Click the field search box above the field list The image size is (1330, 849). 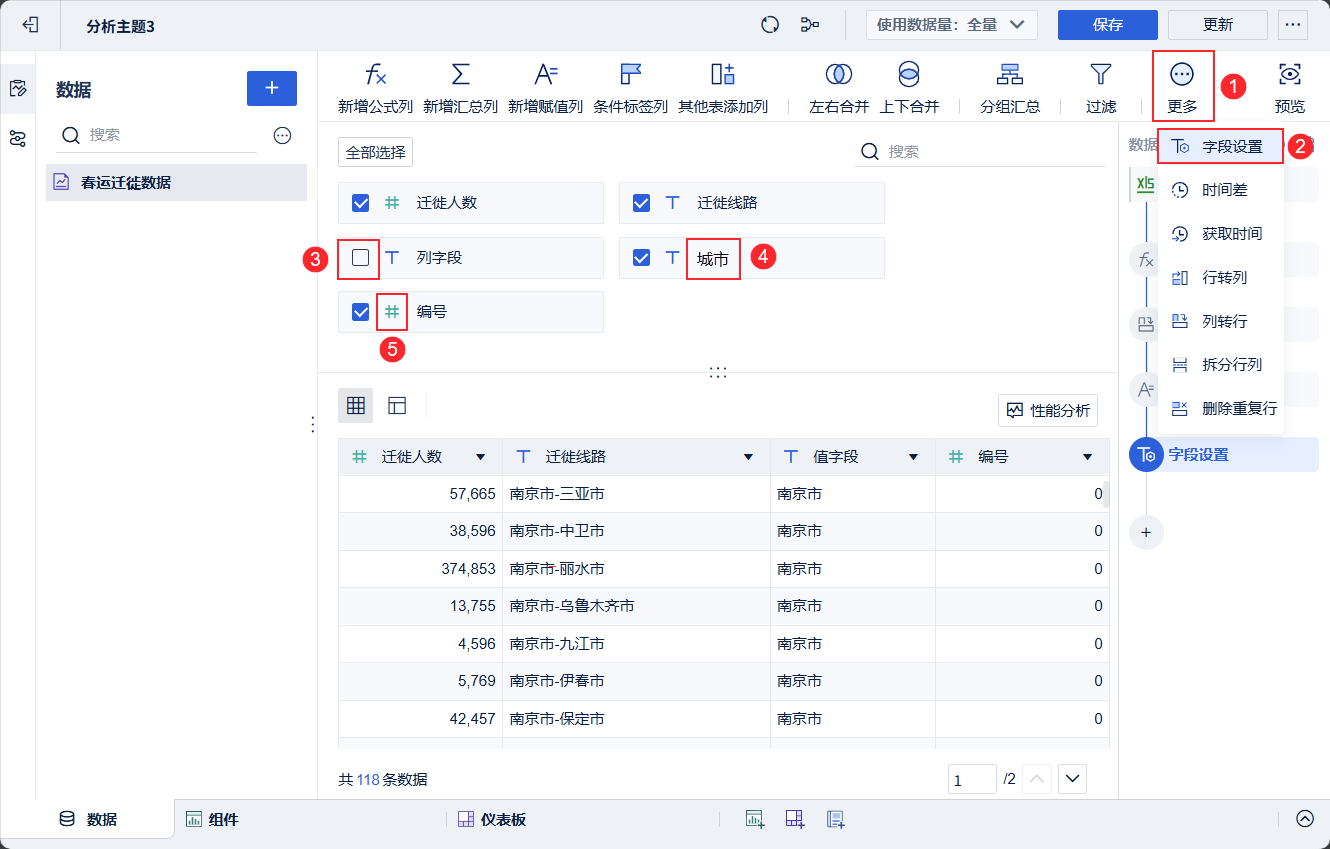click(x=980, y=152)
